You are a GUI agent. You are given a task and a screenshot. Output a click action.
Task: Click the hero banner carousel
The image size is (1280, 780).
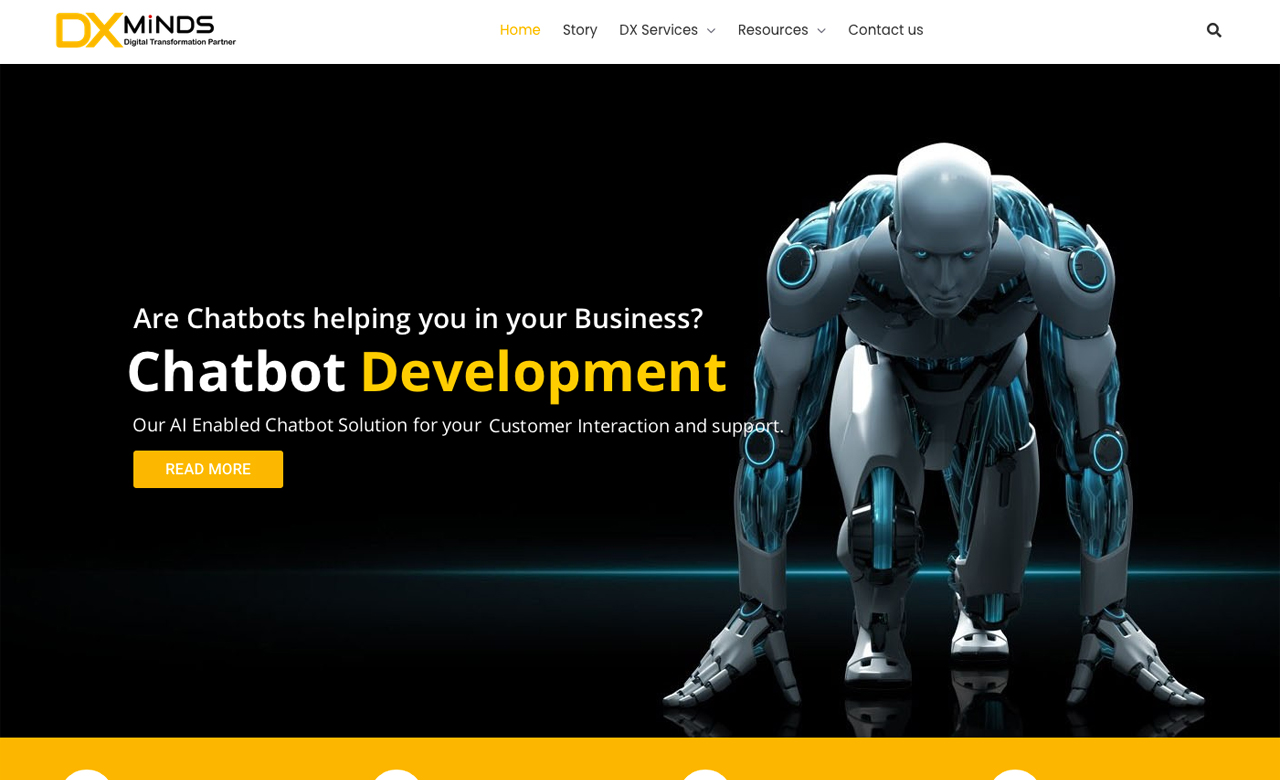click(640, 400)
